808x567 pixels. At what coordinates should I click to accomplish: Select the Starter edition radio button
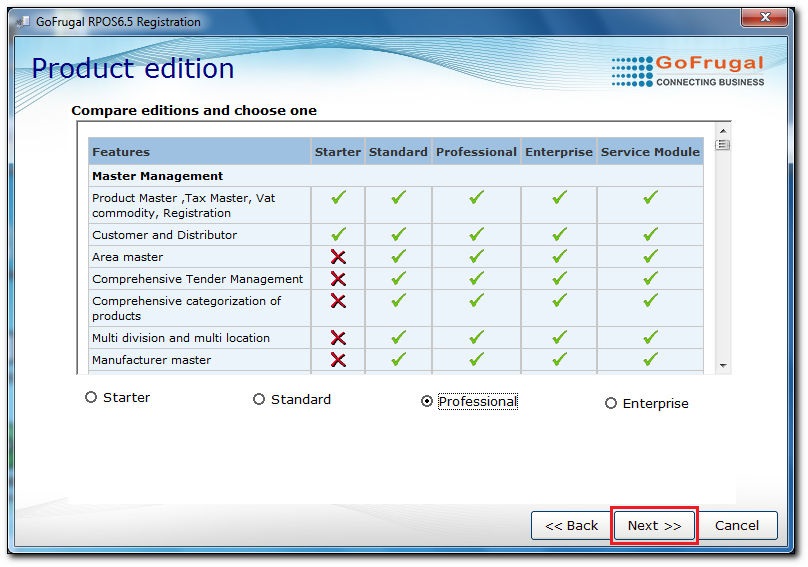tap(91, 397)
